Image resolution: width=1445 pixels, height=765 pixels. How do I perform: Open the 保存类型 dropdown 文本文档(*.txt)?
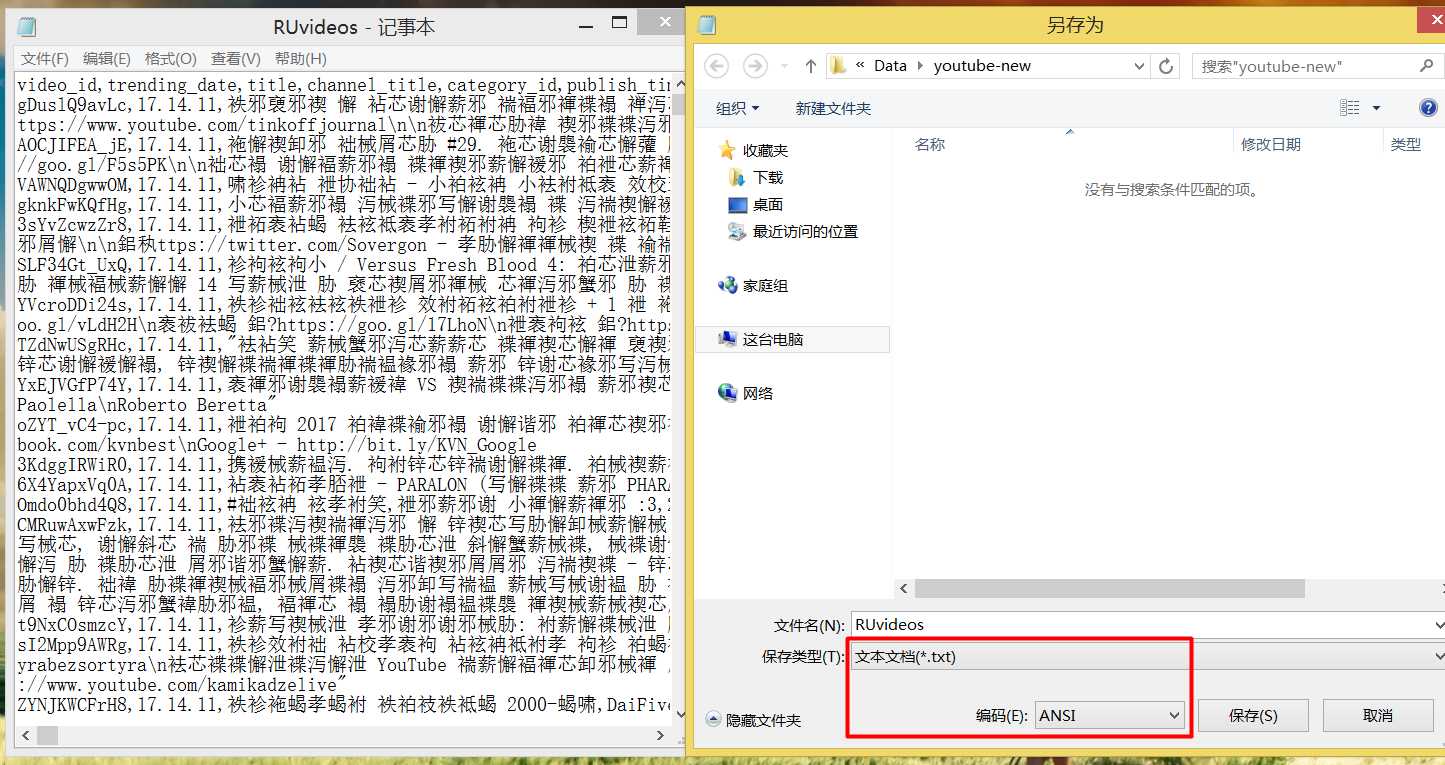click(1148, 656)
